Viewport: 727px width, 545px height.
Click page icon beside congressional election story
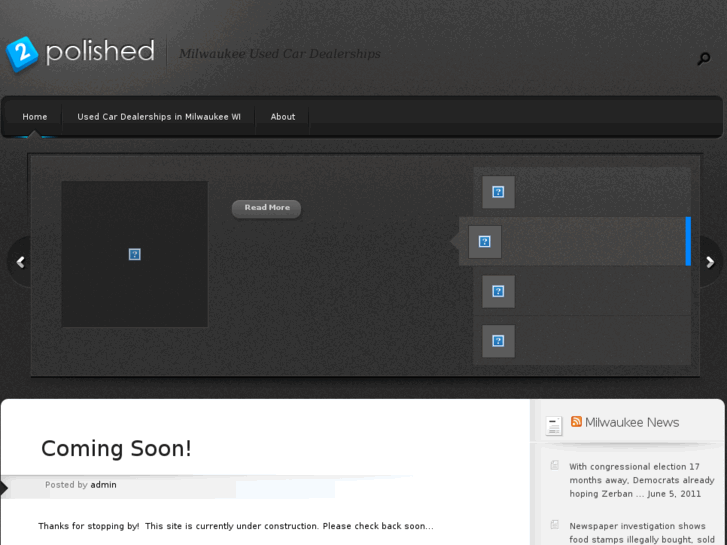coord(555,465)
